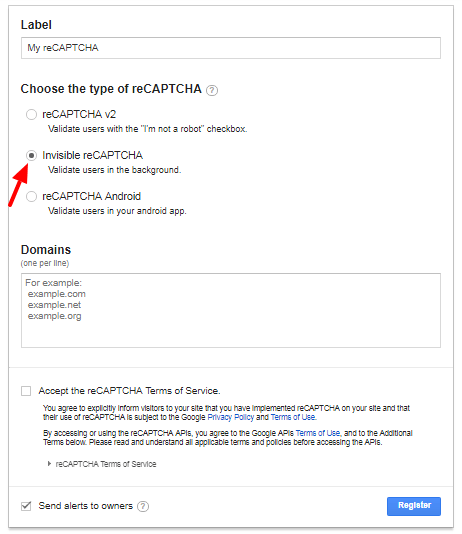Click the Register button
The width and height of the screenshot is (462, 534).
click(x=414, y=506)
